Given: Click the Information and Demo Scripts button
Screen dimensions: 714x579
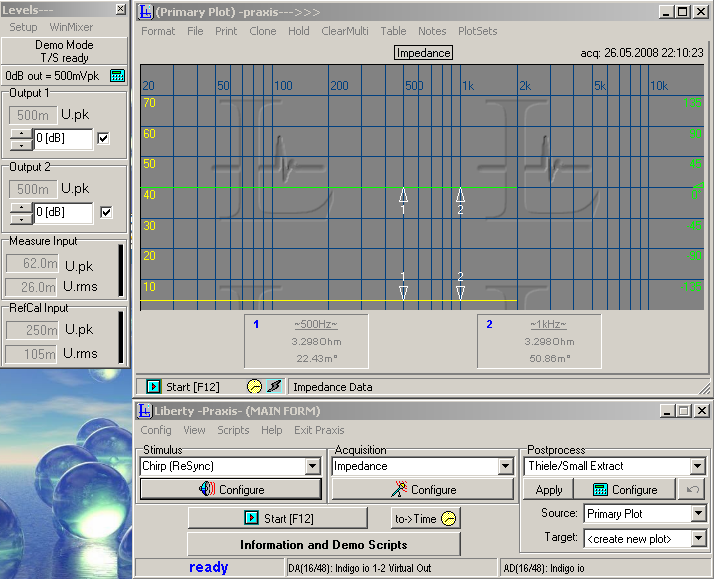Looking at the screenshot, I should tap(323, 545).
